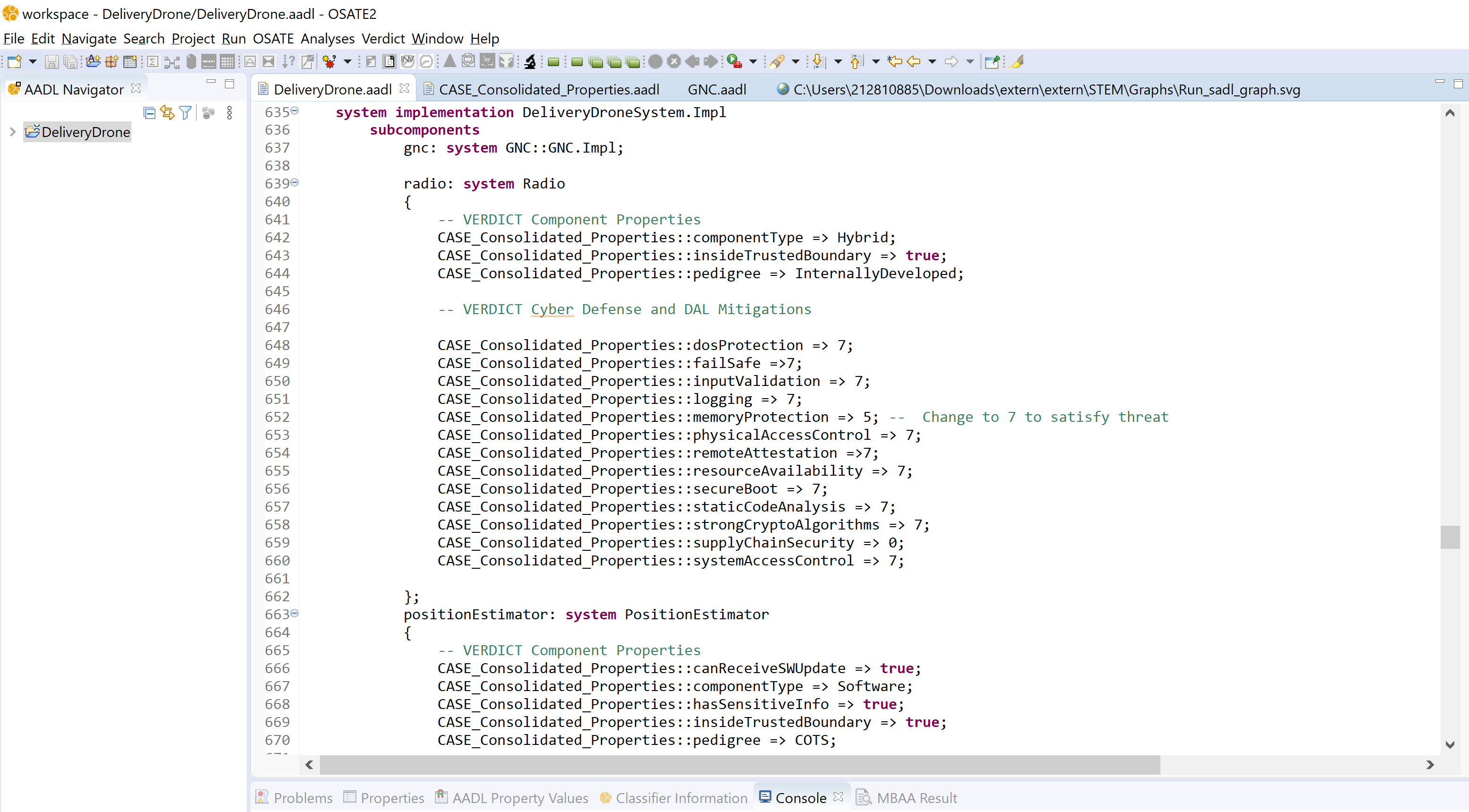Open the File menu
Image resolution: width=1469 pixels, height=812 pixels.
14,38
